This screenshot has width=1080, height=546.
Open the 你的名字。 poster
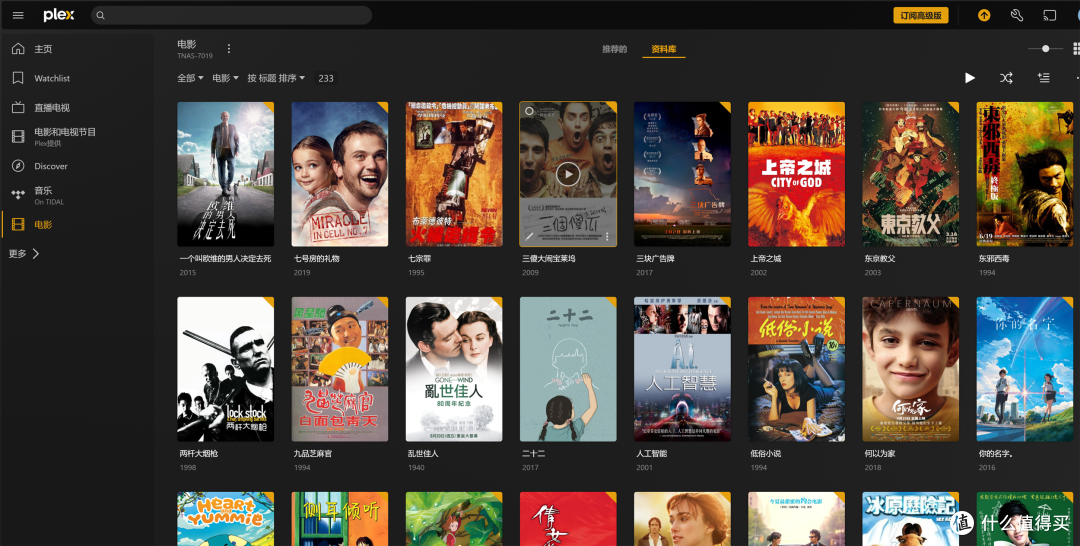[x=1025, y=369]
